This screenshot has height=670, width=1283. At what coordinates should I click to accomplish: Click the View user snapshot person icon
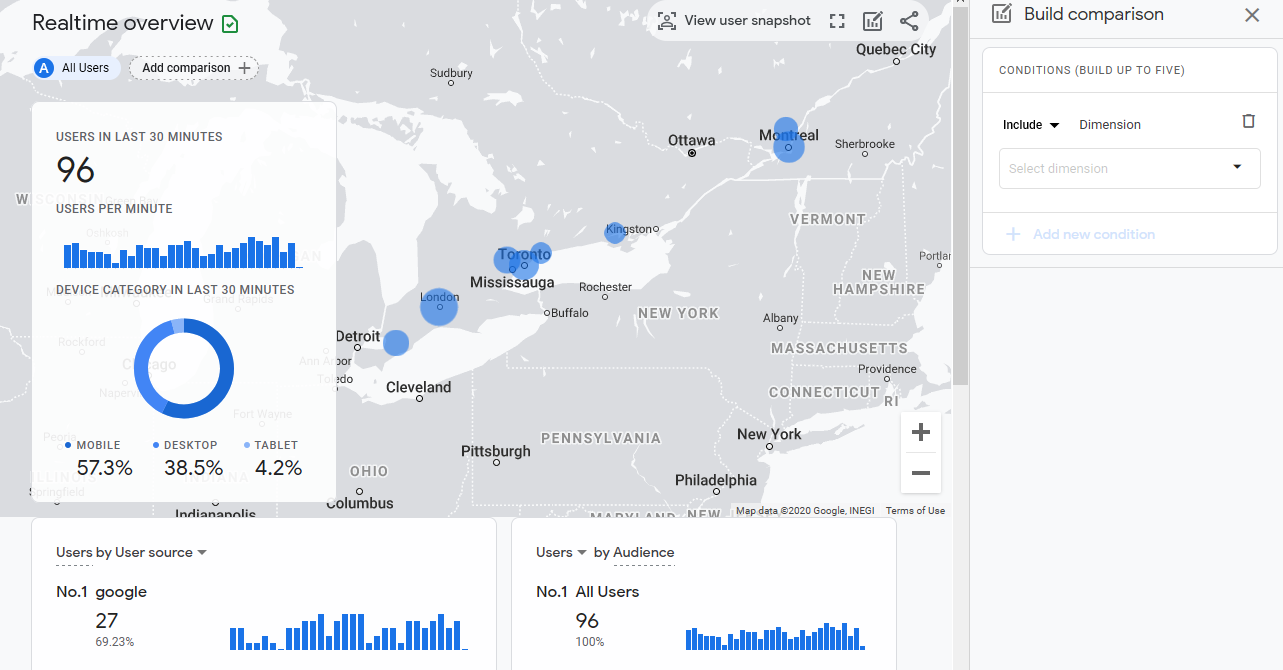coord(666,21)
